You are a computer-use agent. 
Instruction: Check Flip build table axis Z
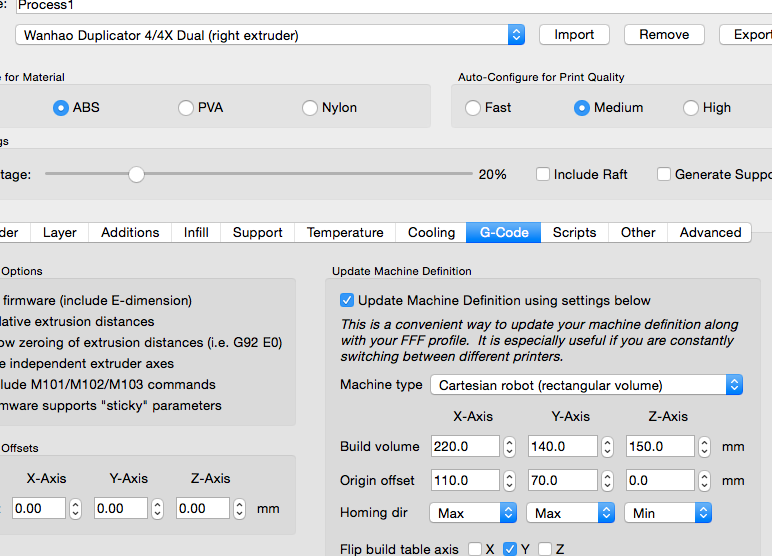click(x=545, y=549)
